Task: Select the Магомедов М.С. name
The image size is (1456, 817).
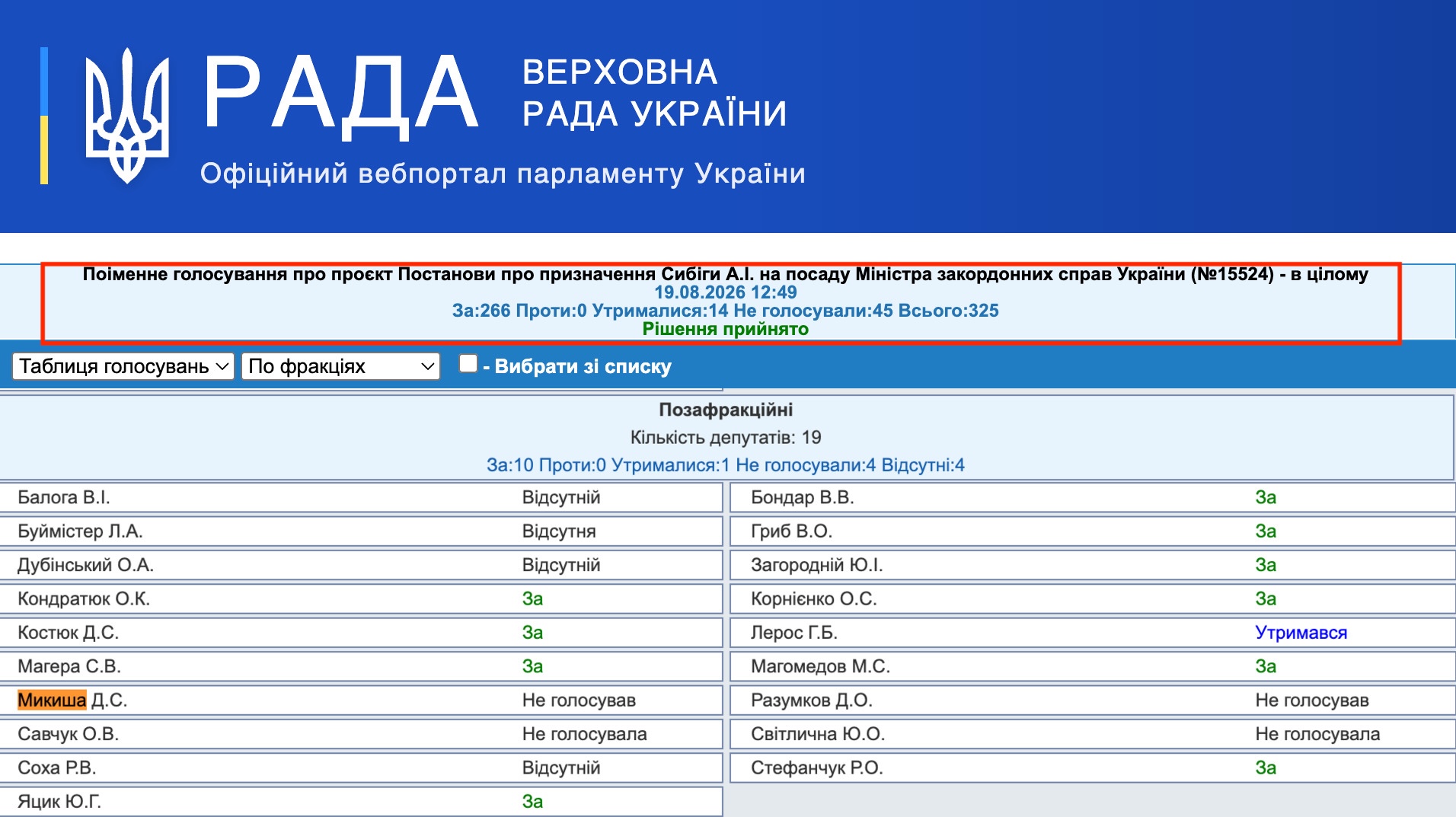Action: coord(820,666)
